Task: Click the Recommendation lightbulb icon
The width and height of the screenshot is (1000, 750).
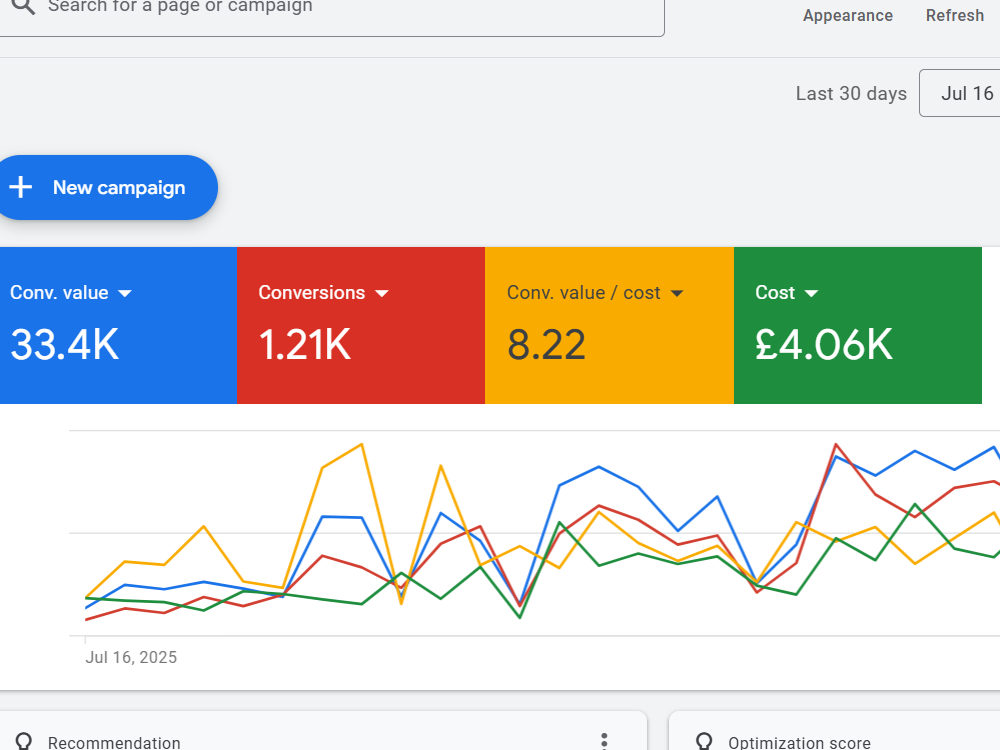Action: coord(24,741)
